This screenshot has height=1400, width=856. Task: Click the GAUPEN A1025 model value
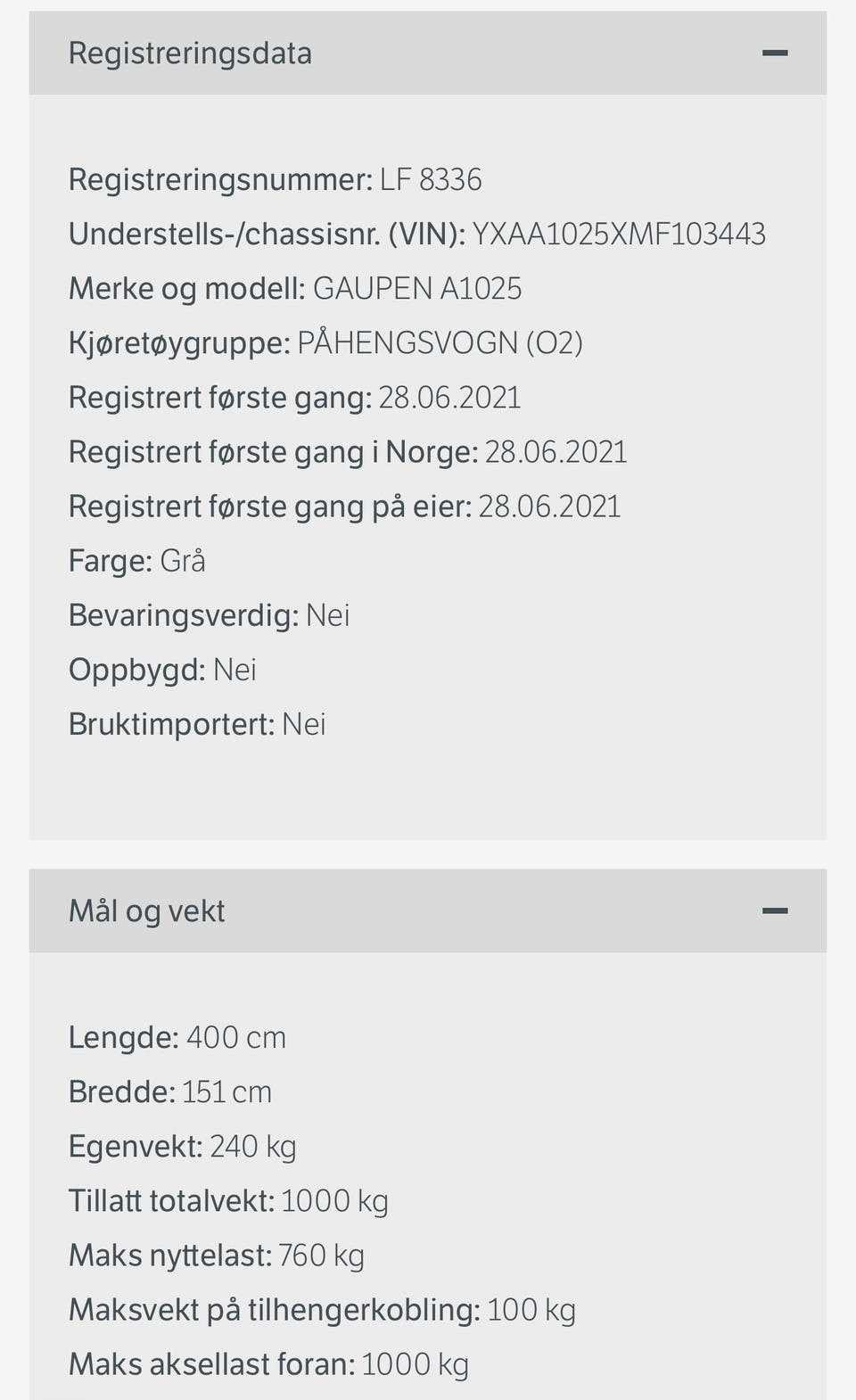(417, 289)
